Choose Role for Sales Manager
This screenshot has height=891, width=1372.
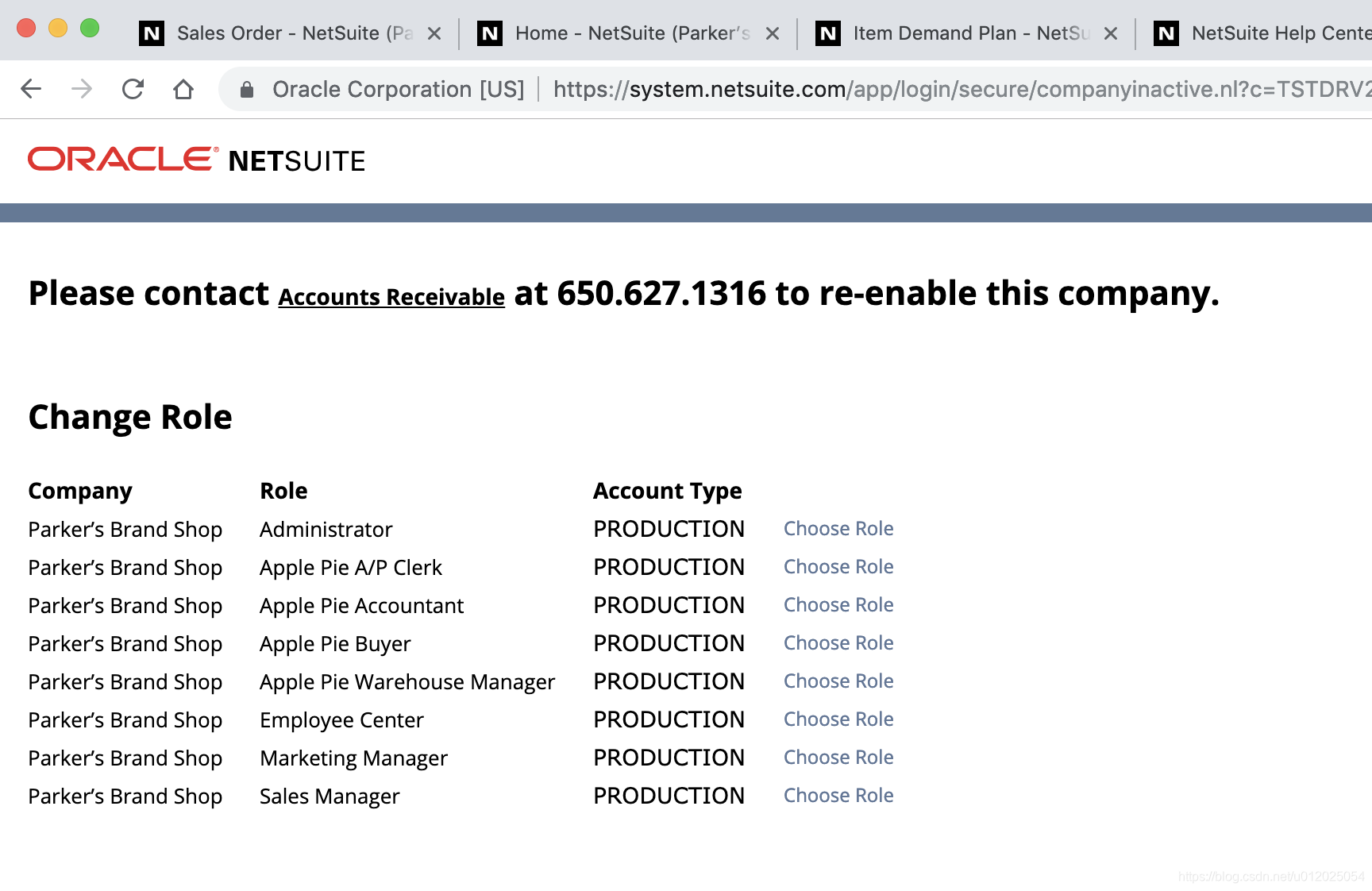pyautogui.click(x=838, y=796)
